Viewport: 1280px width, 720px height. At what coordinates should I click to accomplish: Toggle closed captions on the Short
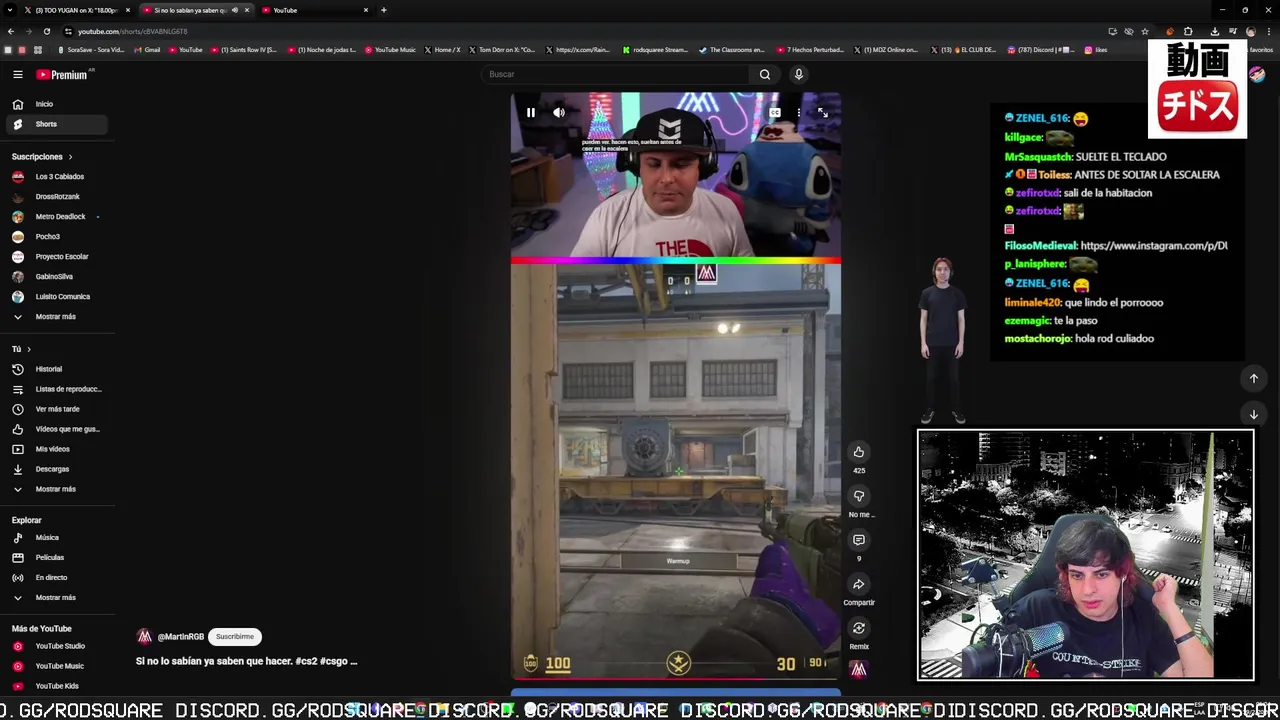point(775,112)
